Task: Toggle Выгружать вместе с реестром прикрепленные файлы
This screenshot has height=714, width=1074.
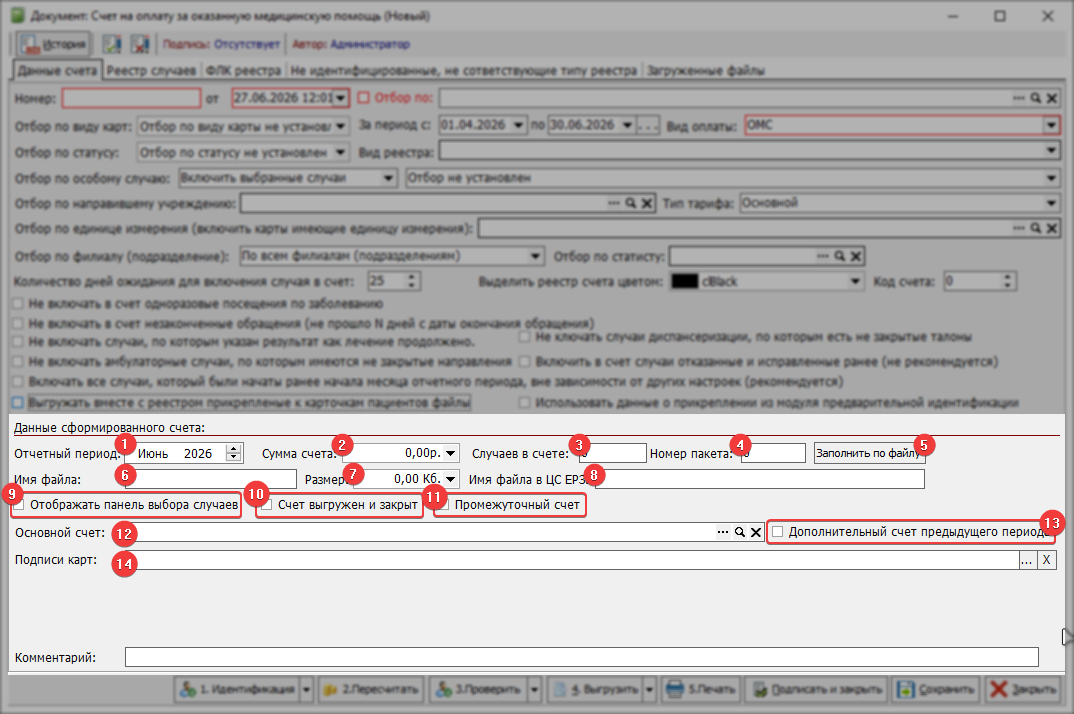Action: (x=18, y=402)
